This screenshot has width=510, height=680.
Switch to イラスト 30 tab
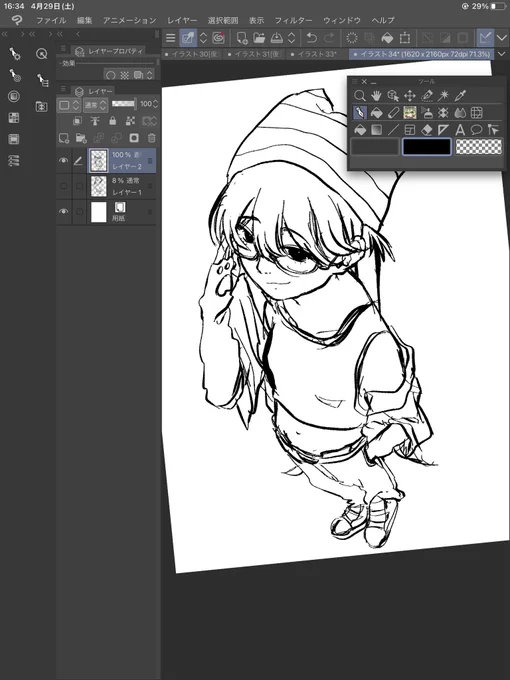click(x=192, y=54)
